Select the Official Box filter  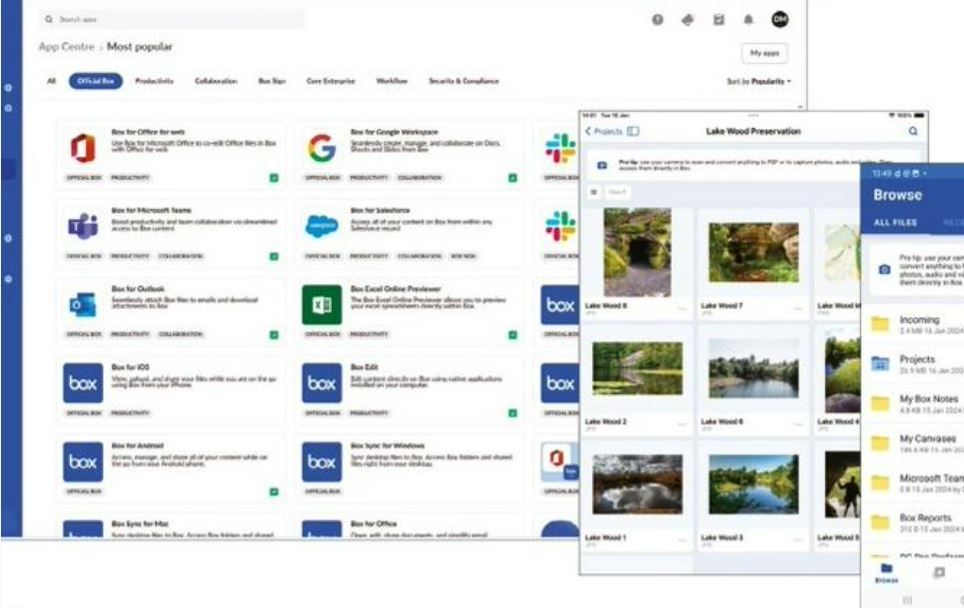(96, 81)
